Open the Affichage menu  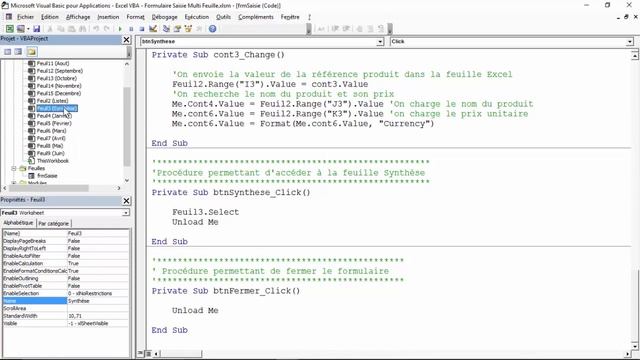pos(78,17)
